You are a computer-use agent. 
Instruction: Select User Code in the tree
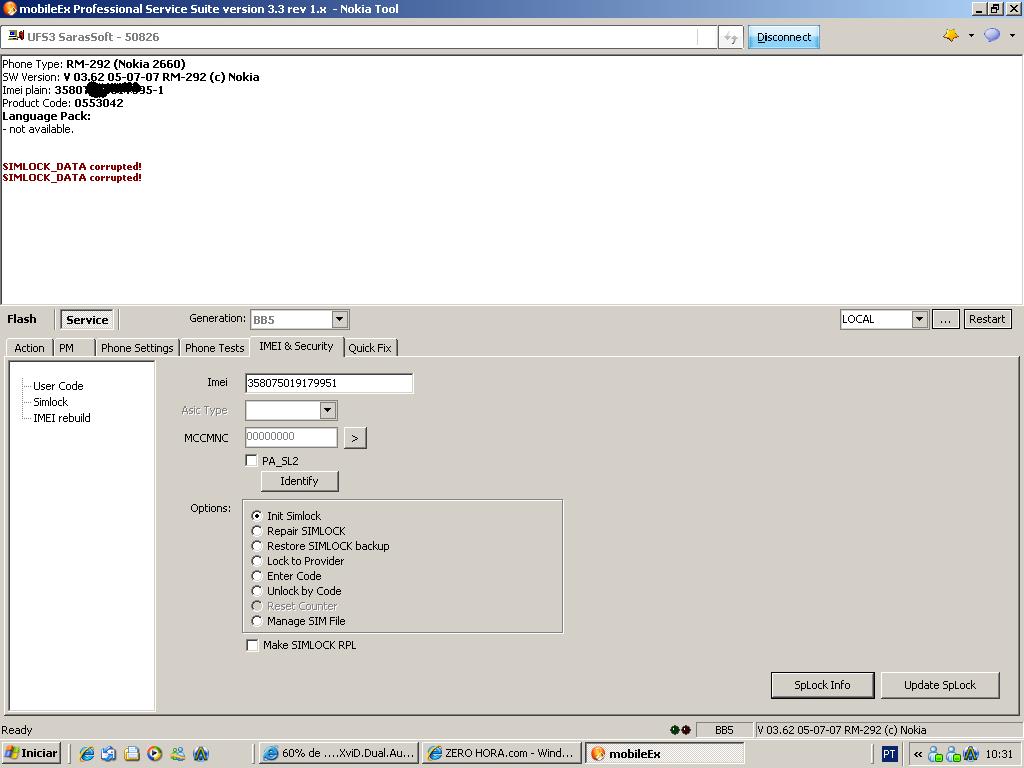[58, 386]
